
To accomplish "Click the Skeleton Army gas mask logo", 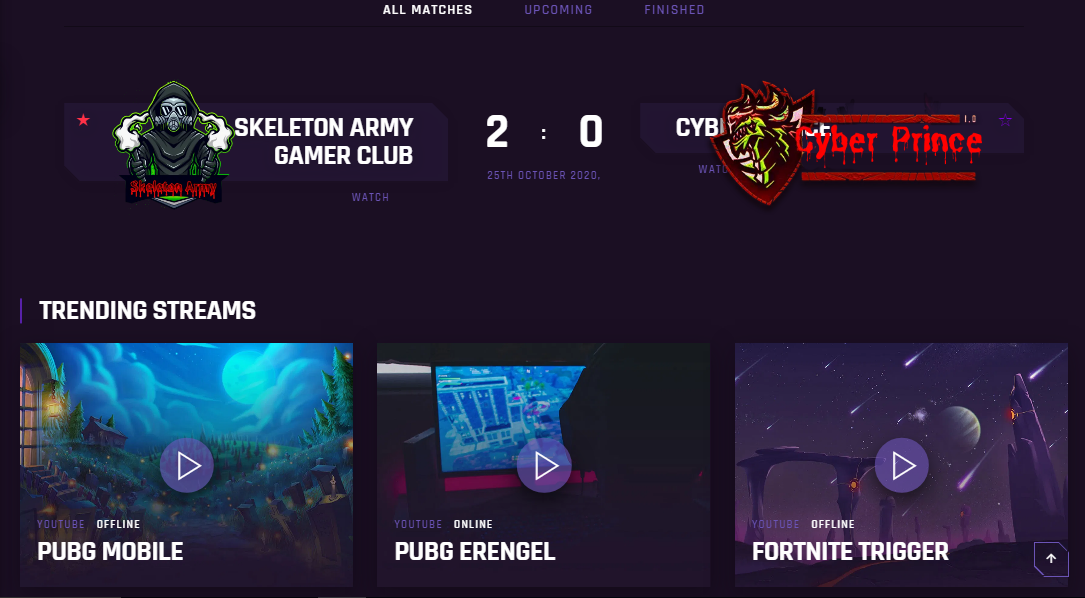I will 174,144.
